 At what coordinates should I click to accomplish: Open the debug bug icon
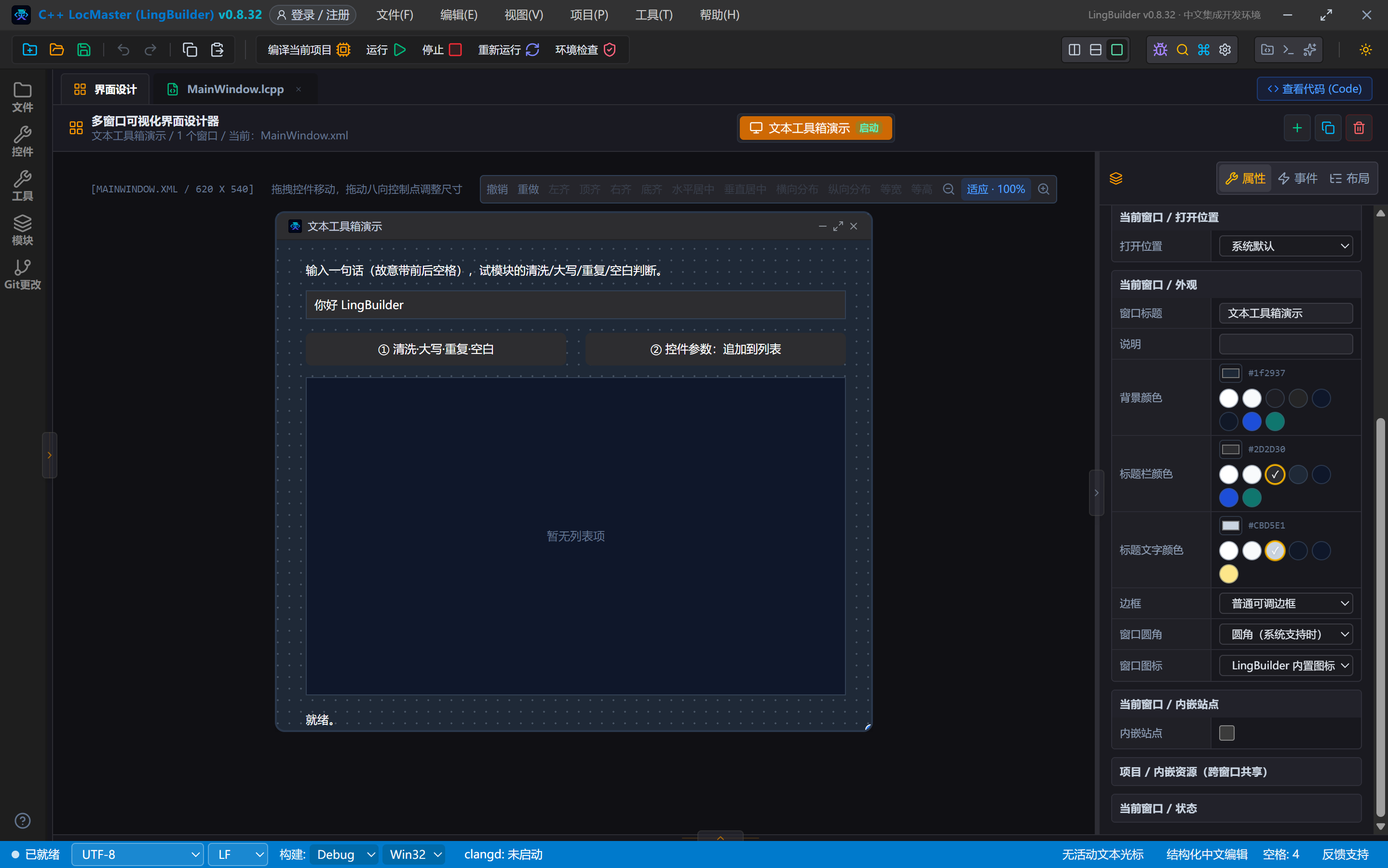pyautogui.click(x=1160, y=50)
